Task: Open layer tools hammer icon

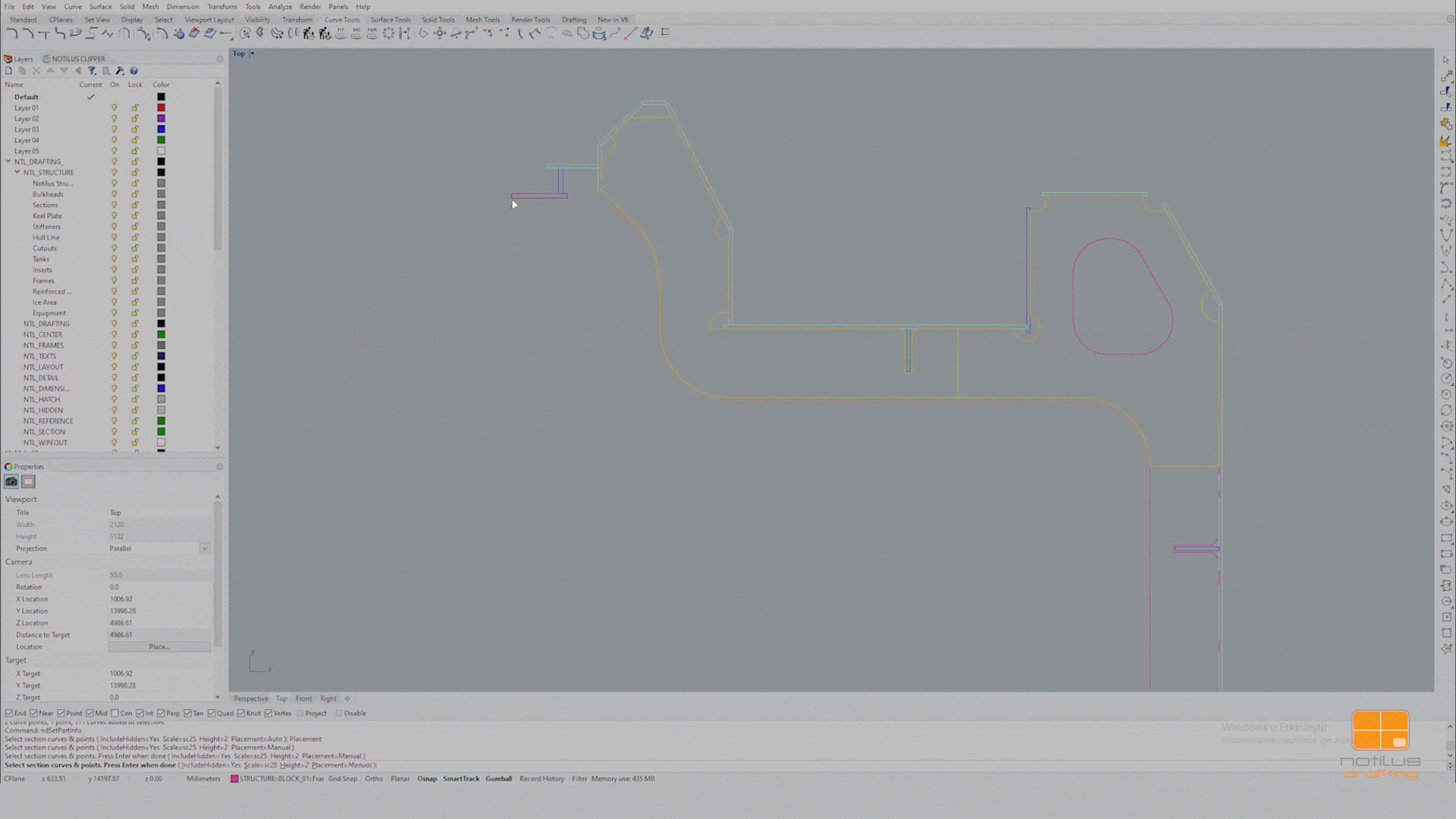Action: click(x=120, y=71)
